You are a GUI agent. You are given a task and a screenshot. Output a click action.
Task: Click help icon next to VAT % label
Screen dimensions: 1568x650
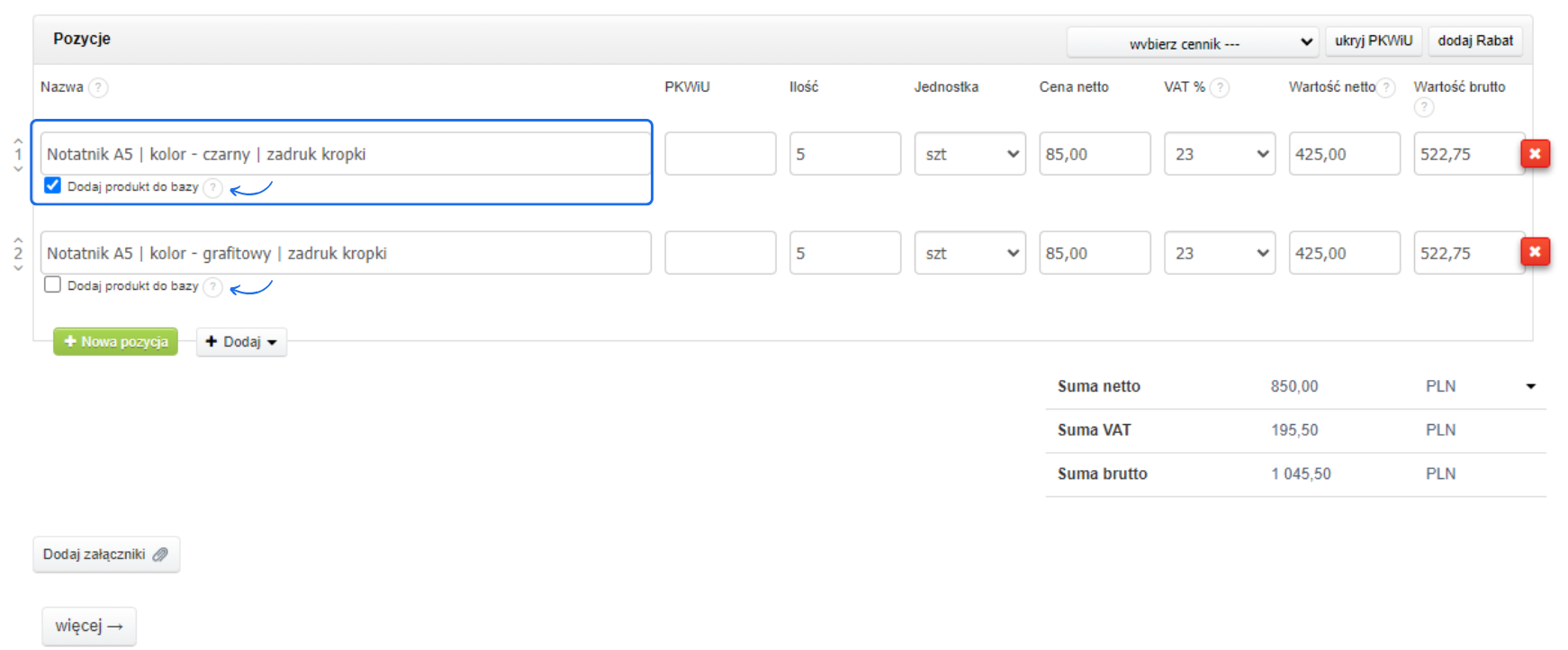pyautogui.click(x=1220, y=87)
